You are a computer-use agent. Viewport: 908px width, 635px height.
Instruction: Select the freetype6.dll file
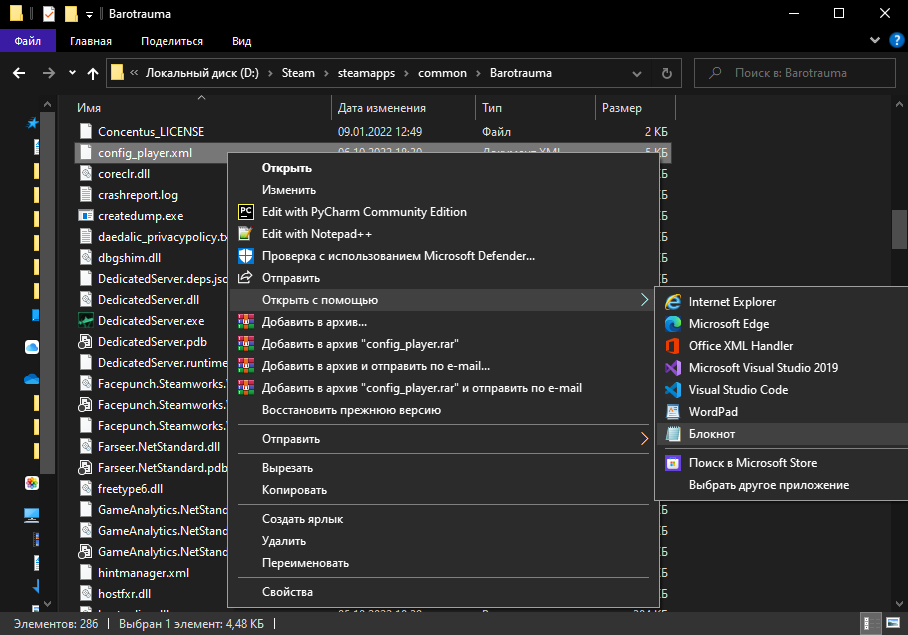click(130, 489)
